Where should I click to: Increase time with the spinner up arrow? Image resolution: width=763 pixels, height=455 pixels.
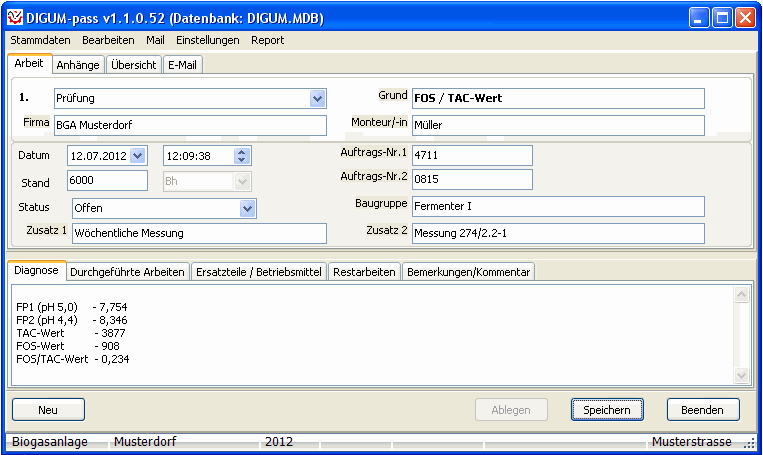[x=241, y=151]
